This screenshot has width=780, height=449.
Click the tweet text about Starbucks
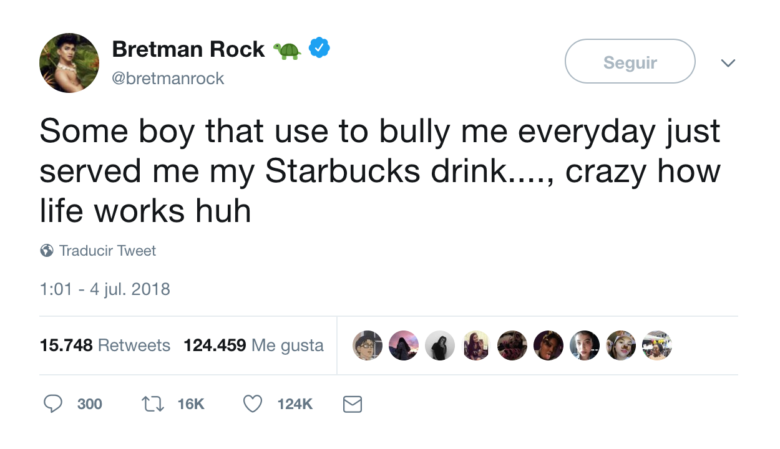380,172
